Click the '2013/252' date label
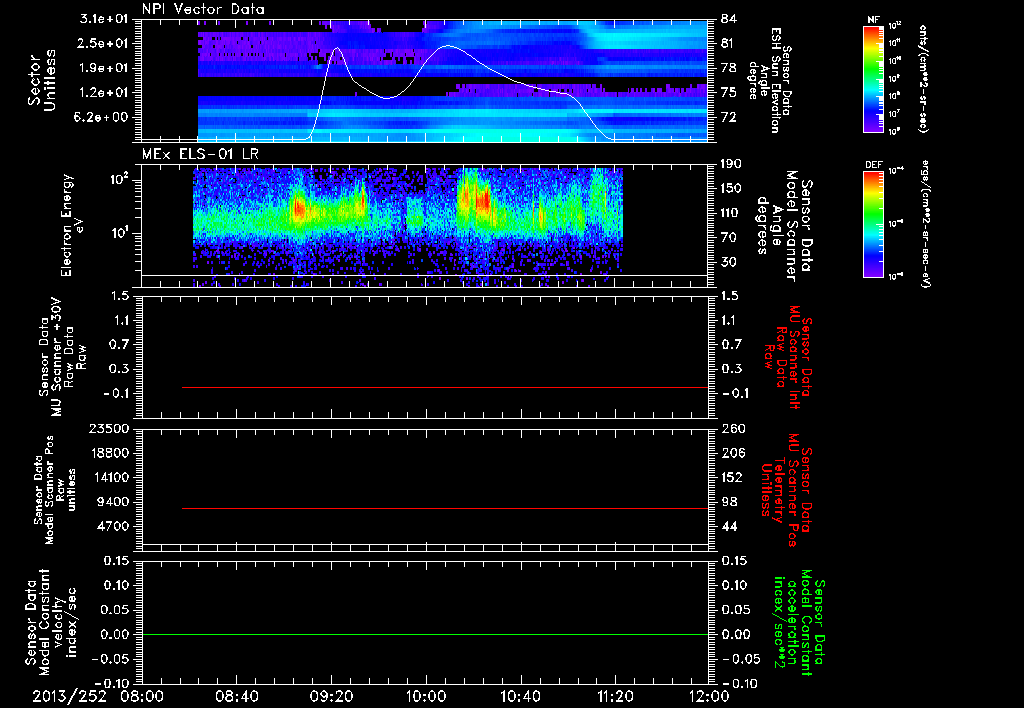Screen dimensions: 1024x708 pyautogui.click(x=69, y=696)
